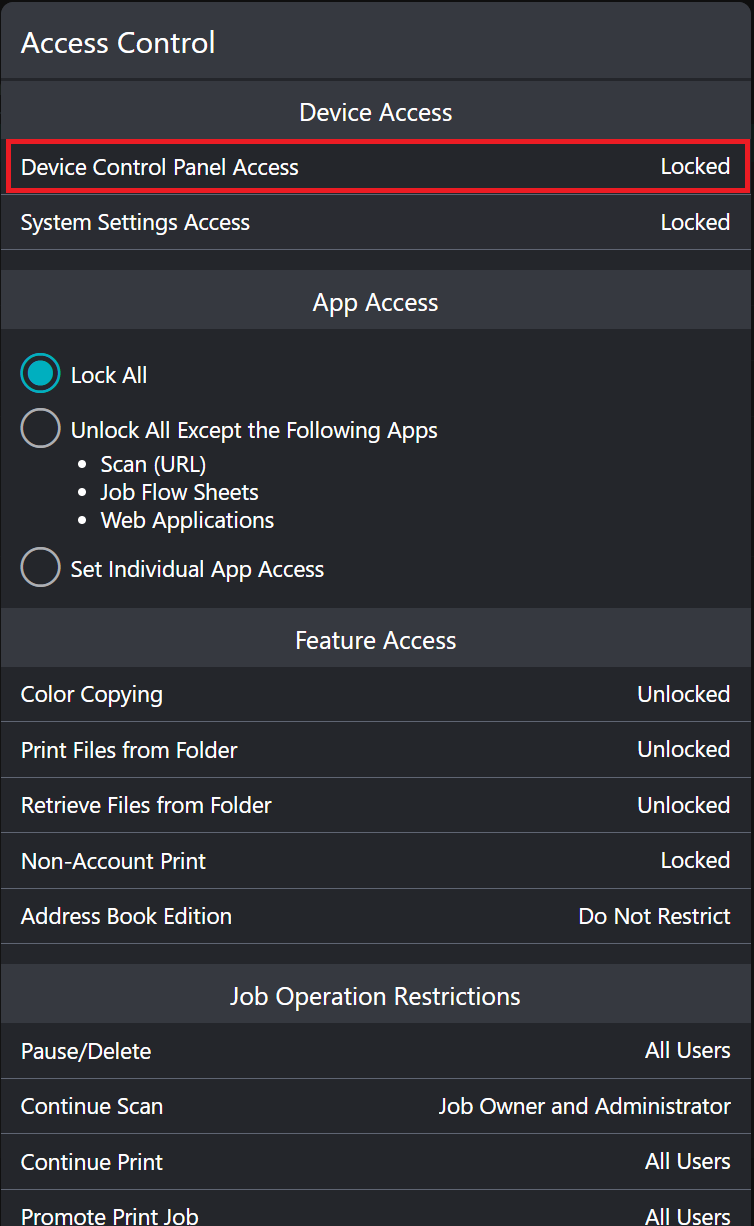This screenshot has height=1226, width=754.
Task: Click the Feature Access section header
Action: tap(376, 640)
